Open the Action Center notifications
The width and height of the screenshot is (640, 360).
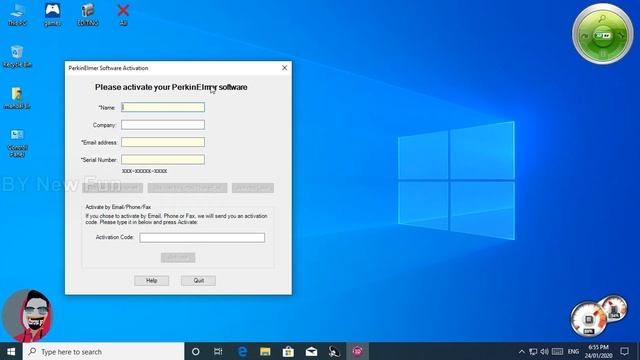624,351
